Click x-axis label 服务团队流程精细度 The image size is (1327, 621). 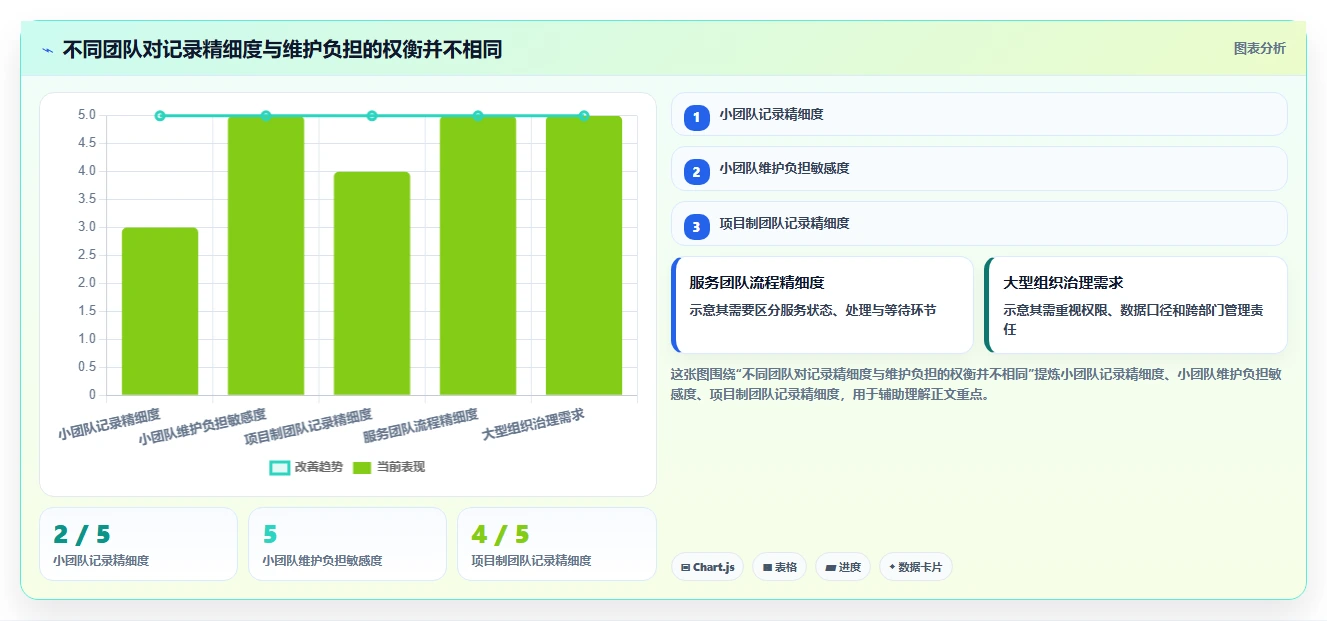click(421, 425)
